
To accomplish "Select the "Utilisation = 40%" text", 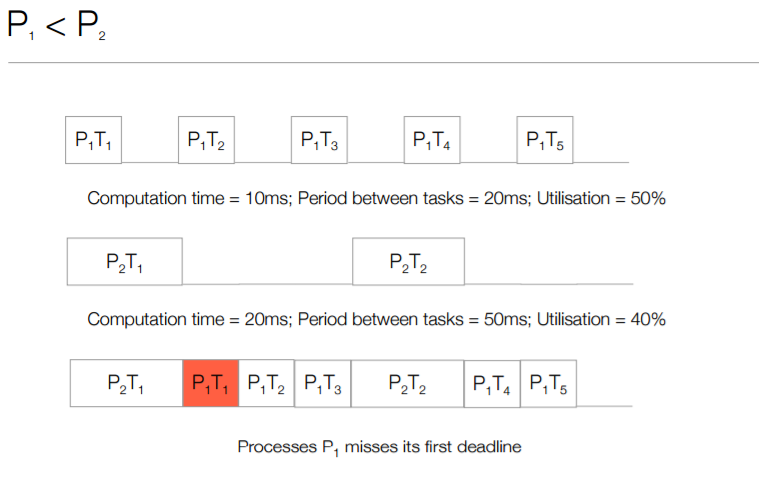I will pos(601,320).
